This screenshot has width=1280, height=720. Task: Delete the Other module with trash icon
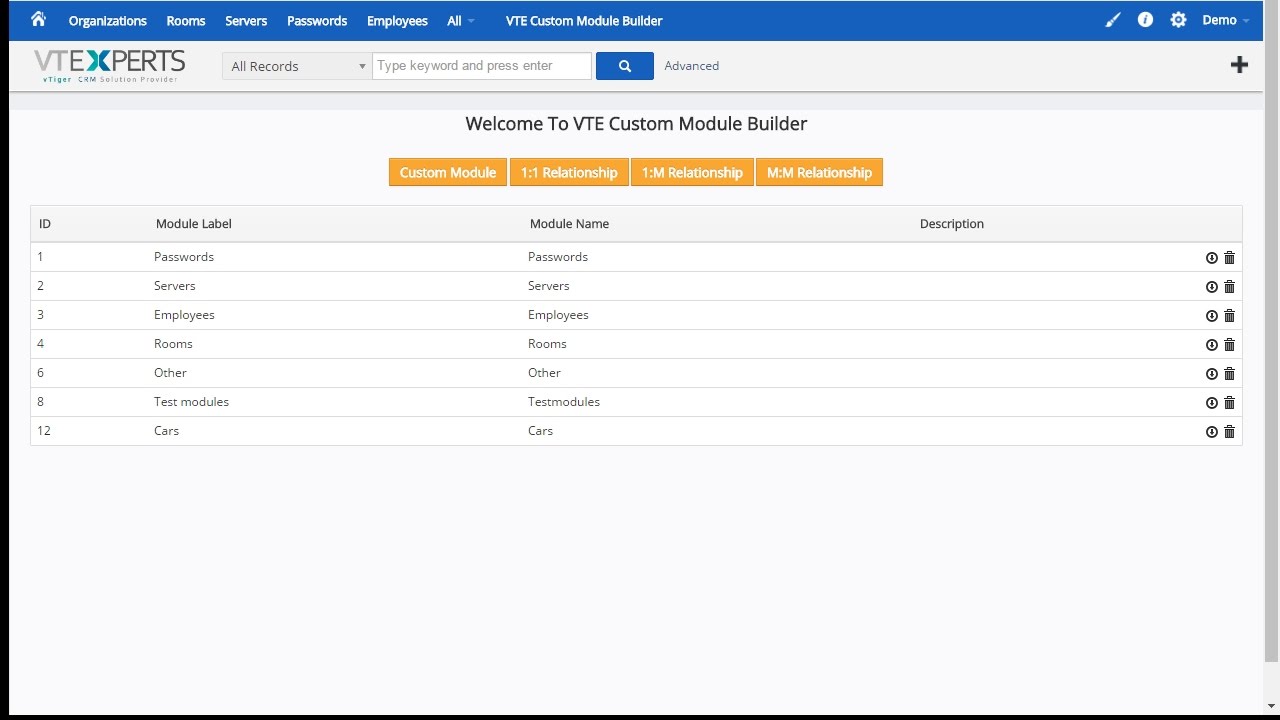tap(1230, 374)
